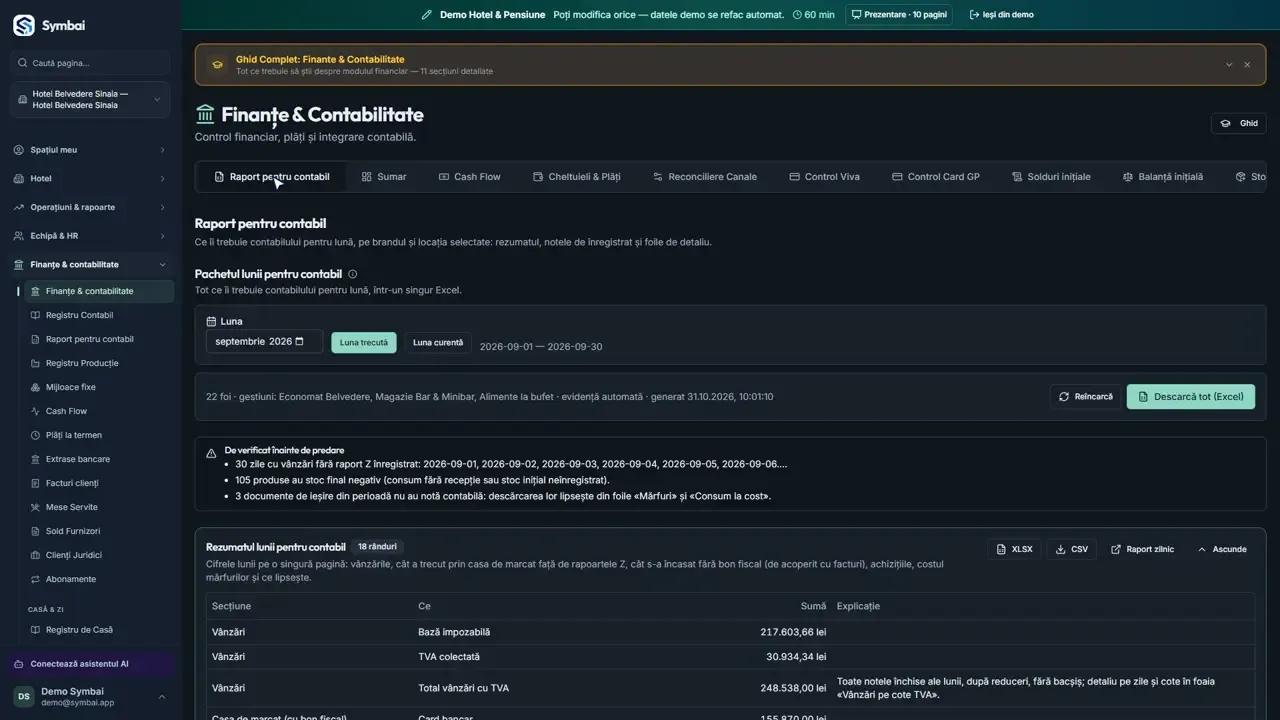Open the Solduri inițiale tab
The image size is (1280, 720).
tap(1051, 177)
